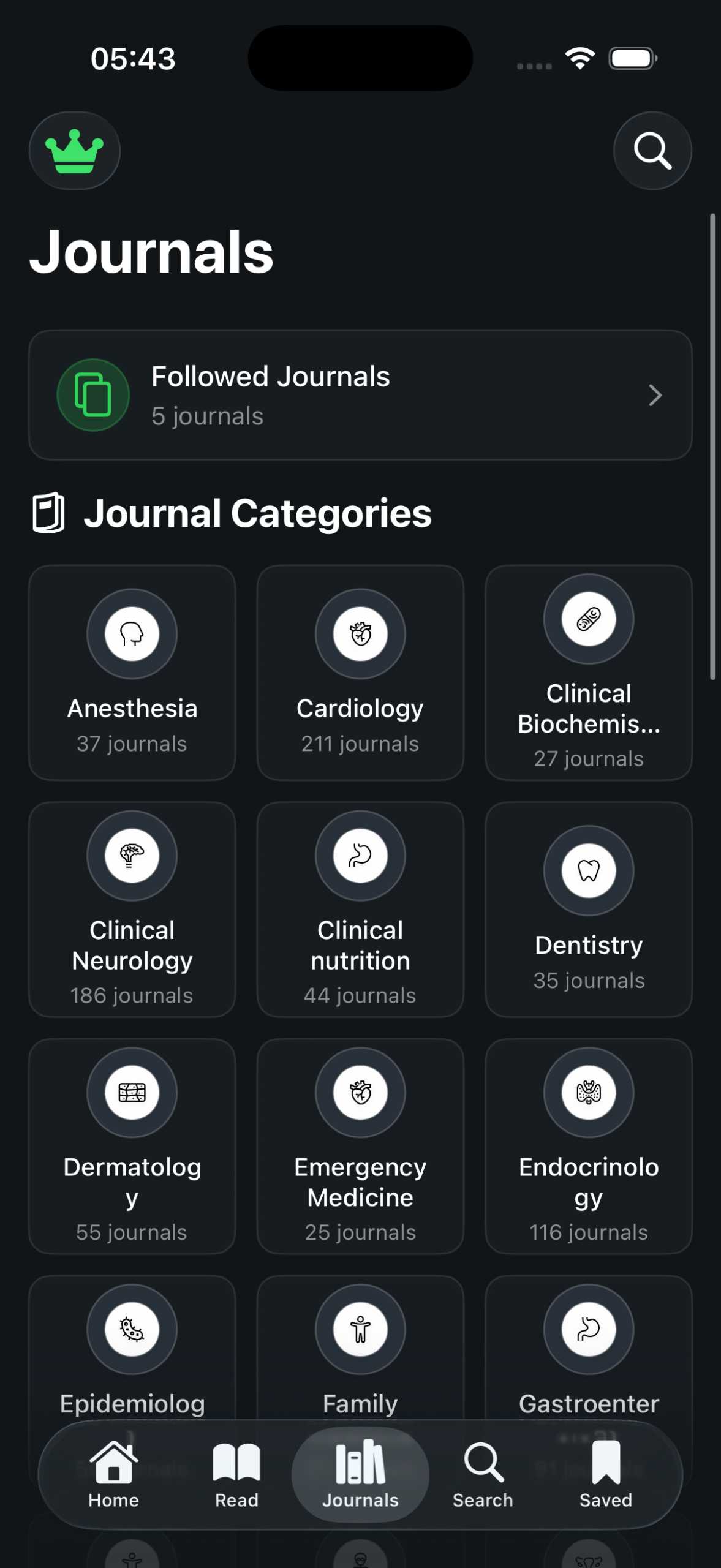
Task: Open Followed Journals 5 journals card
Action: (360, 395)
